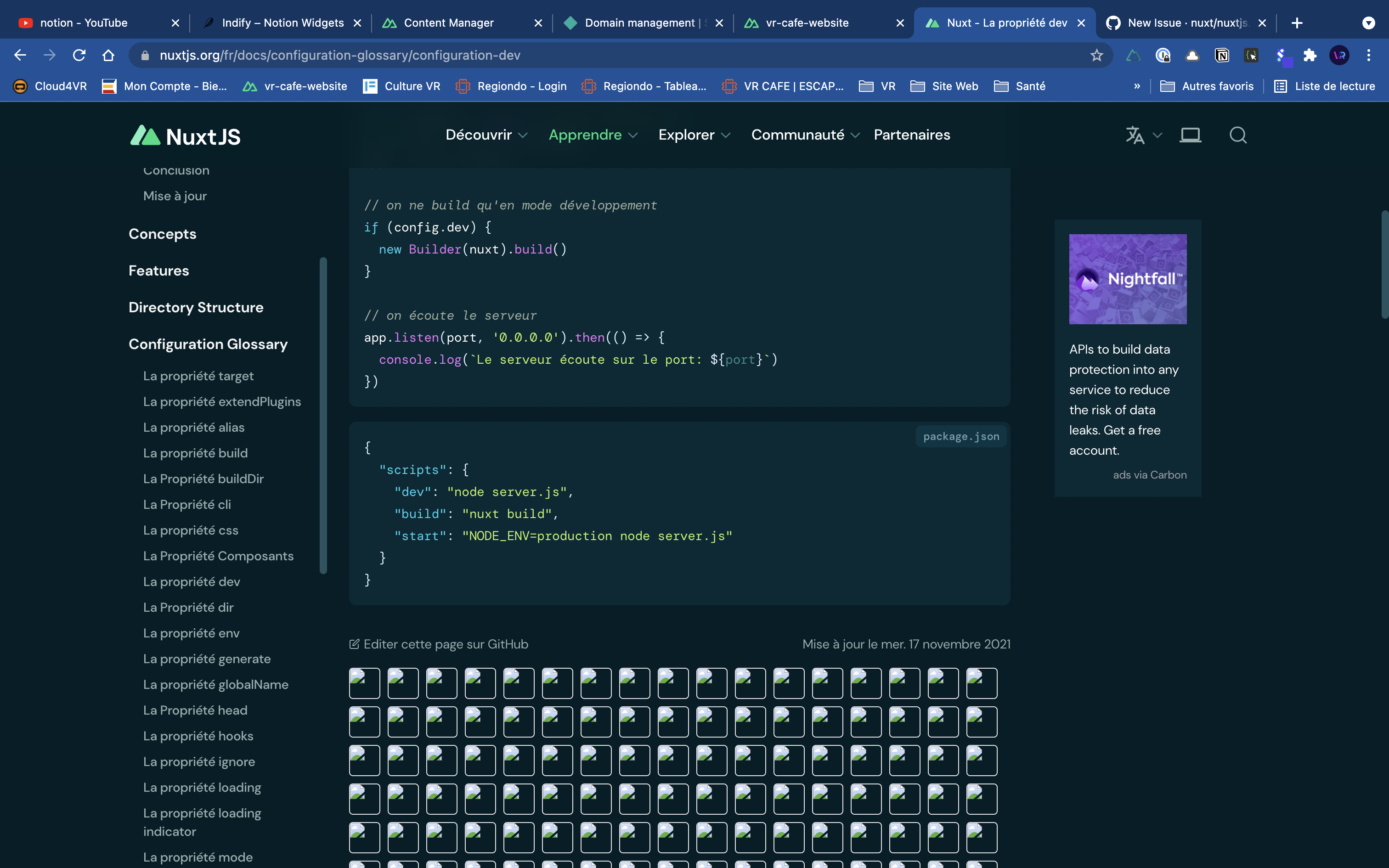This screenshot has height=868, width=1389.
Task: Click the browser back arrow
Action: [20, 55]
